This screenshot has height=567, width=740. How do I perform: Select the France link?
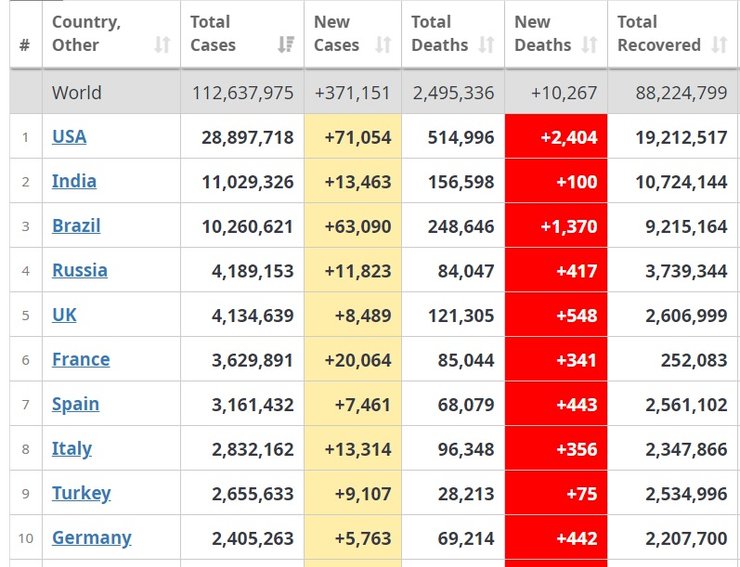pos(81,359)
